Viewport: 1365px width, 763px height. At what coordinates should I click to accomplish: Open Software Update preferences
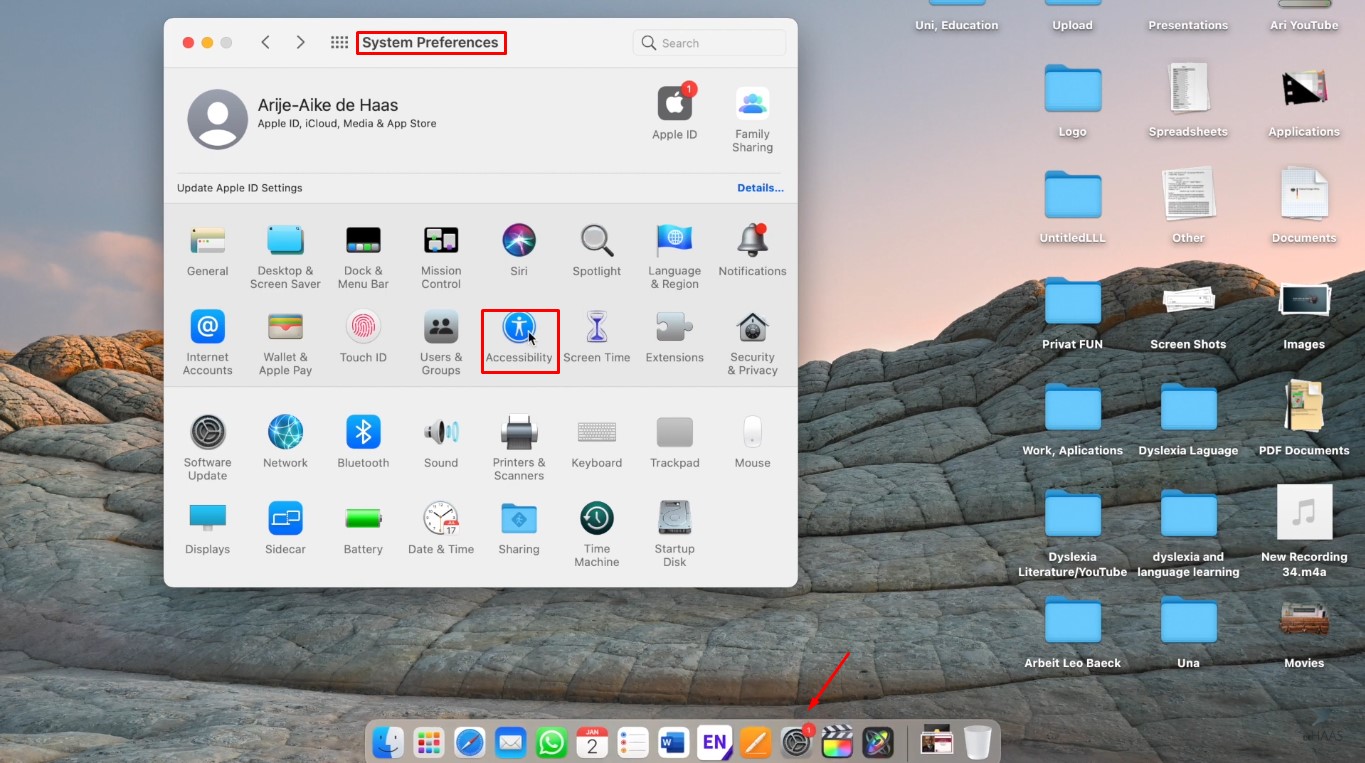[207, 434]
